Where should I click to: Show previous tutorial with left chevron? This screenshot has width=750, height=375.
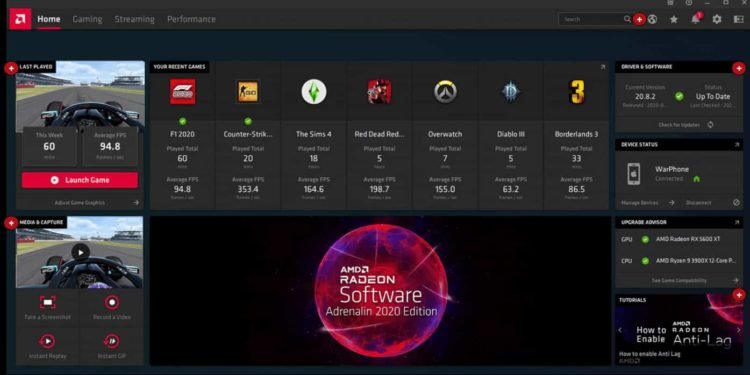(x=620, y=330)
